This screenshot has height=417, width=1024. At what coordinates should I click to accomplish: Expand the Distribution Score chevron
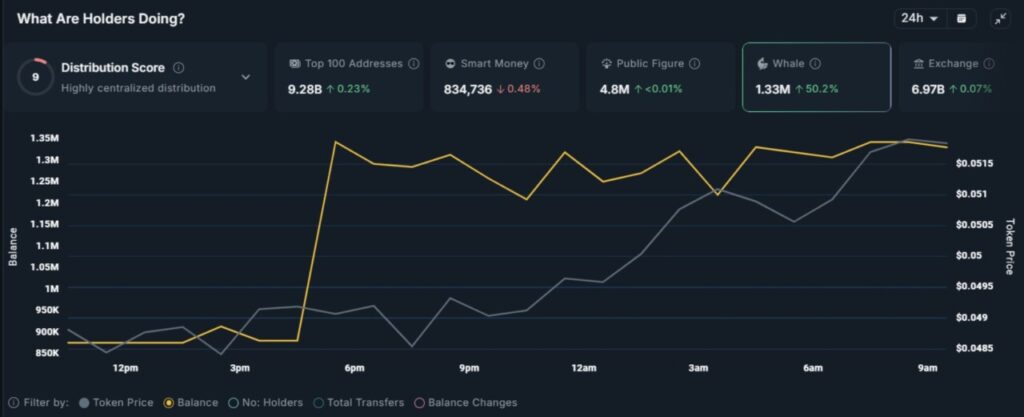246,77
